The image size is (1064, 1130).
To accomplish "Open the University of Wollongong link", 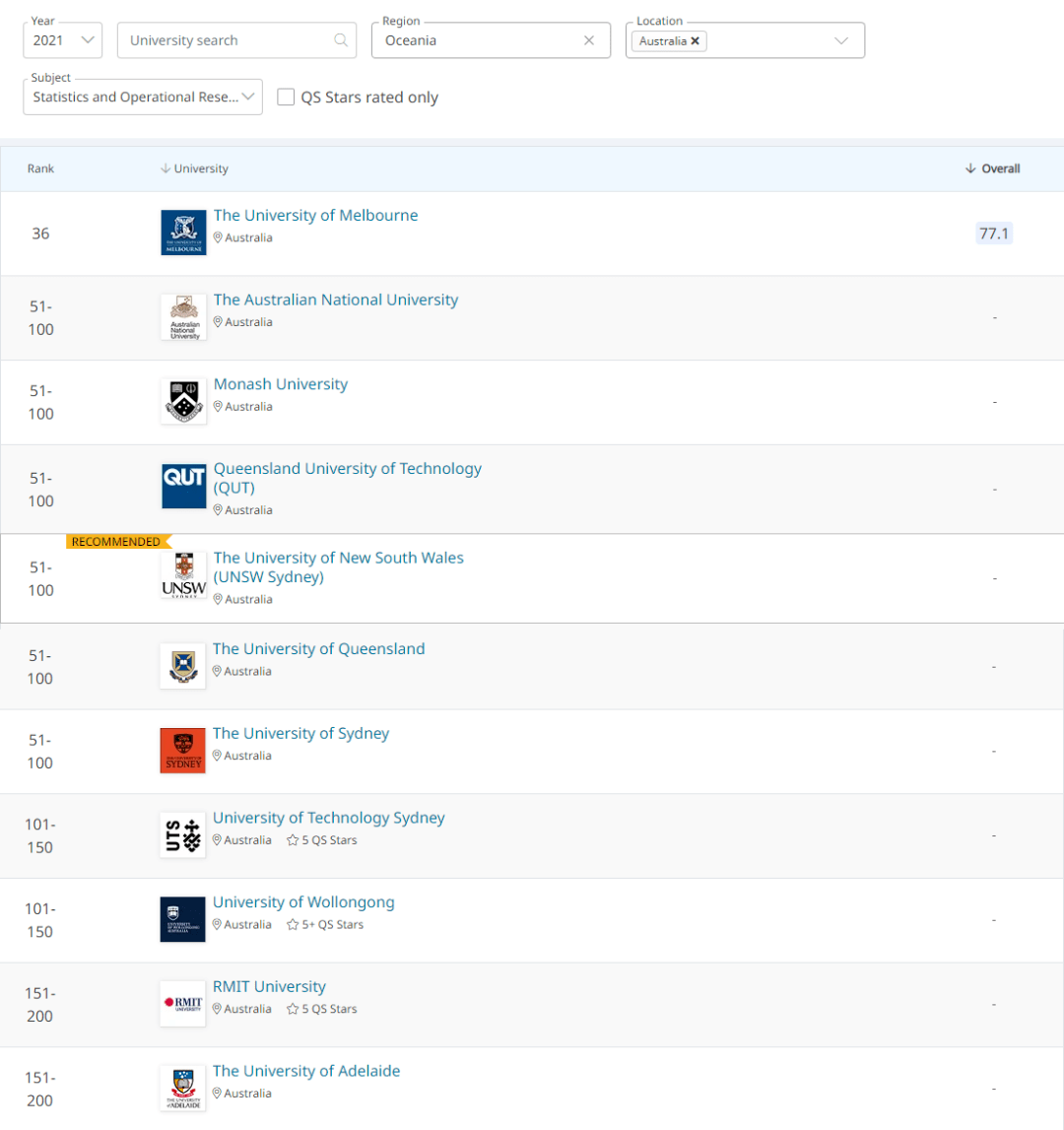I will [x=303, y=902].
